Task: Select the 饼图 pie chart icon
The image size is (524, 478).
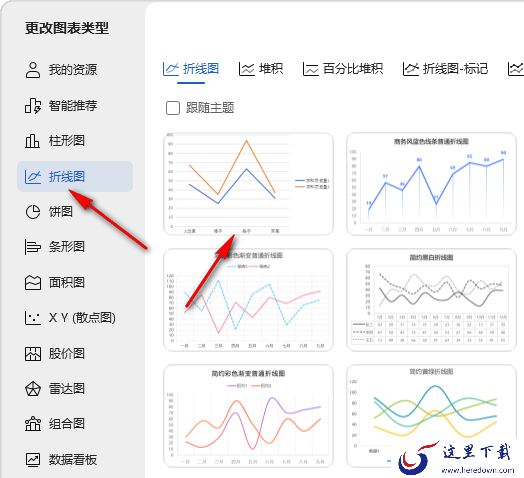Action: [33, 212]
